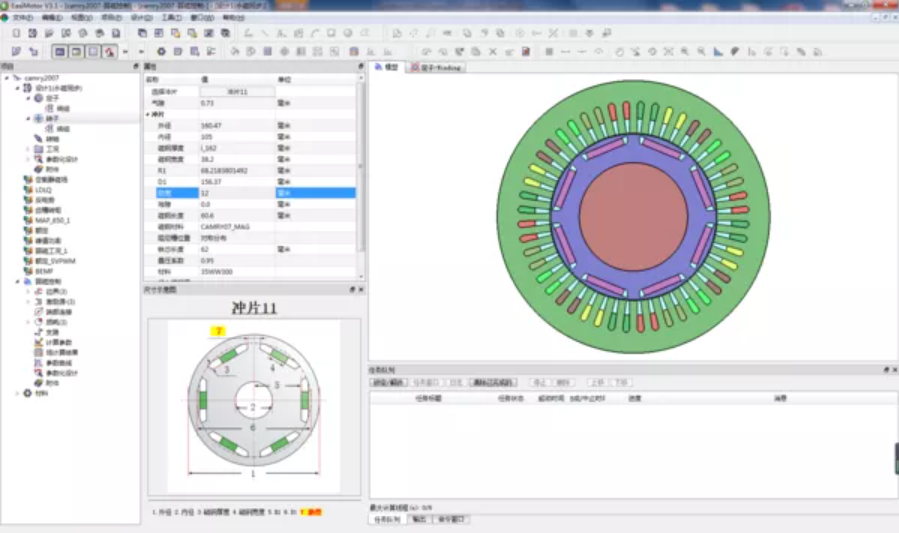Click the first button on the task queue toolbar

389,382
